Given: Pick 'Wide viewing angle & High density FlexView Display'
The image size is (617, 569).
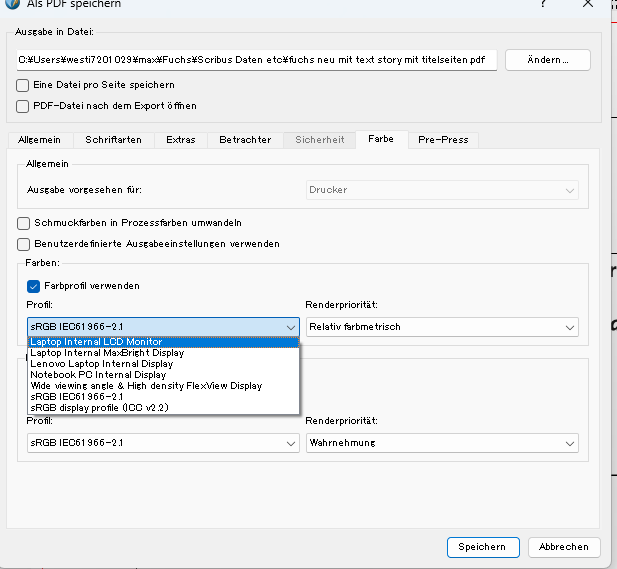Looking at the screenshot, I should 146,385.
